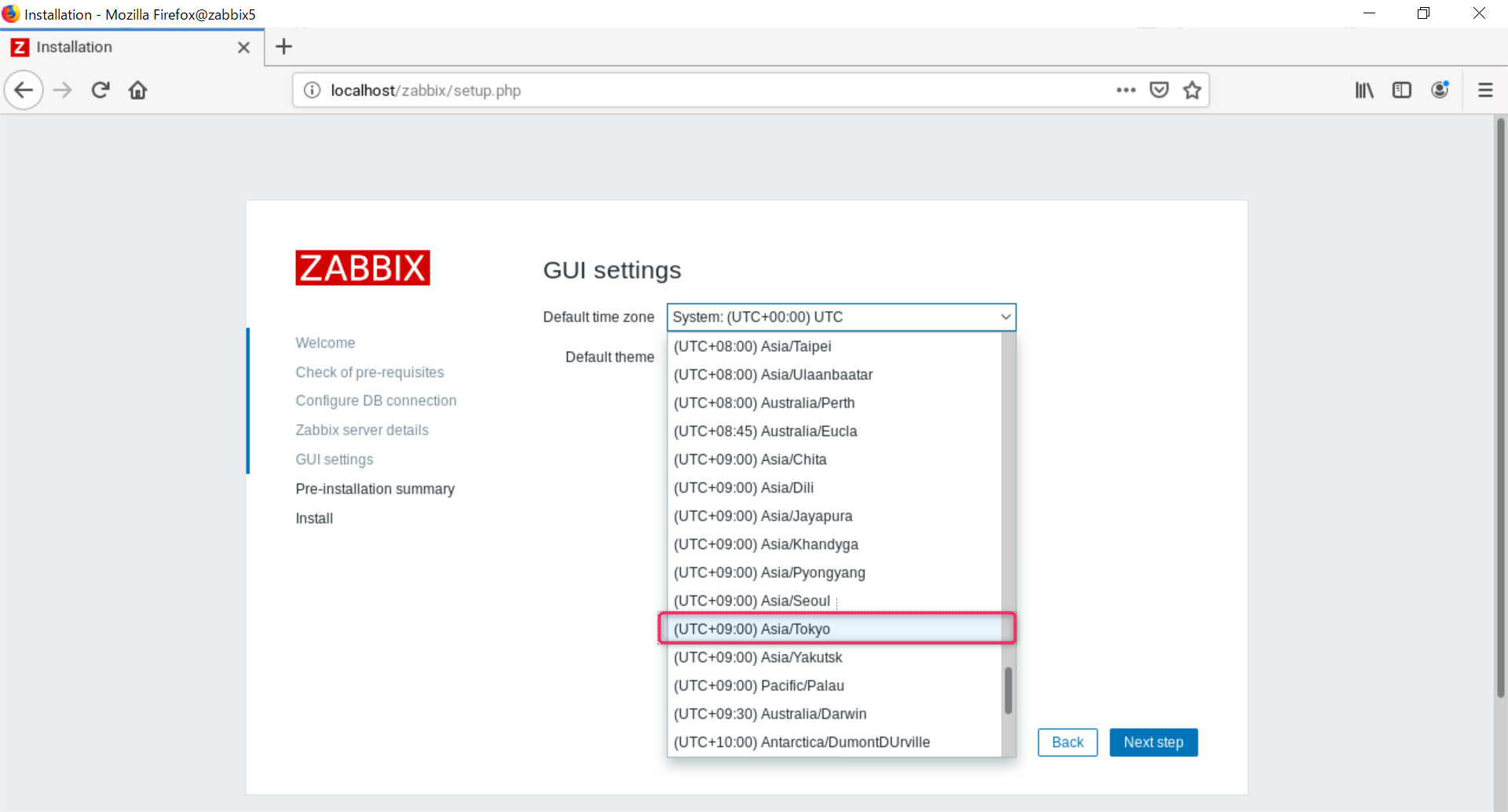Choose (UTC+08:00) Asia/Ulaanbaatar option
The height and width of the screenshot is (812, 1508).
pyautogui.click(x=835, y=375)
